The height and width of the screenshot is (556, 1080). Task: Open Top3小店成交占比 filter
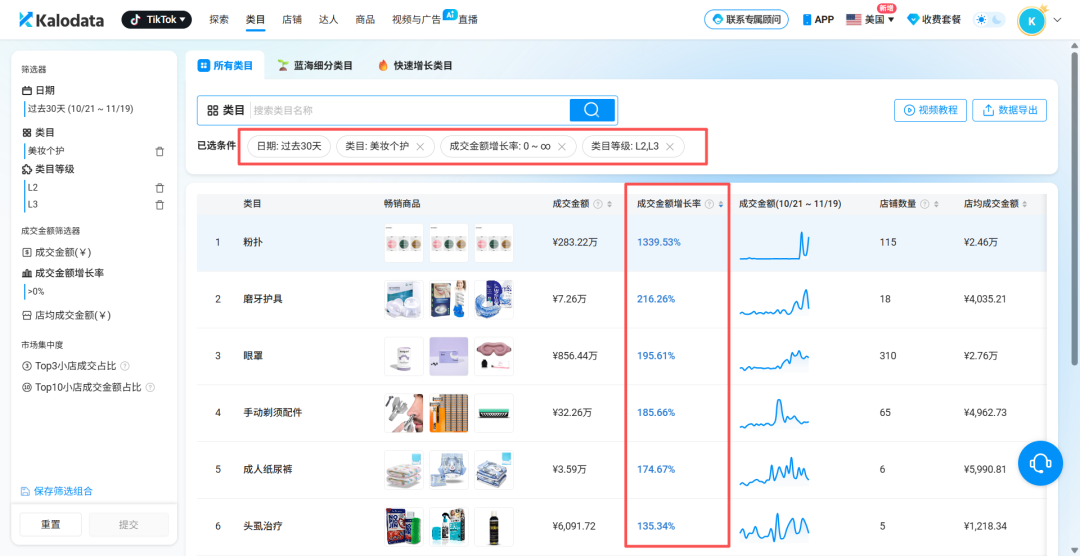coord(70,367)
